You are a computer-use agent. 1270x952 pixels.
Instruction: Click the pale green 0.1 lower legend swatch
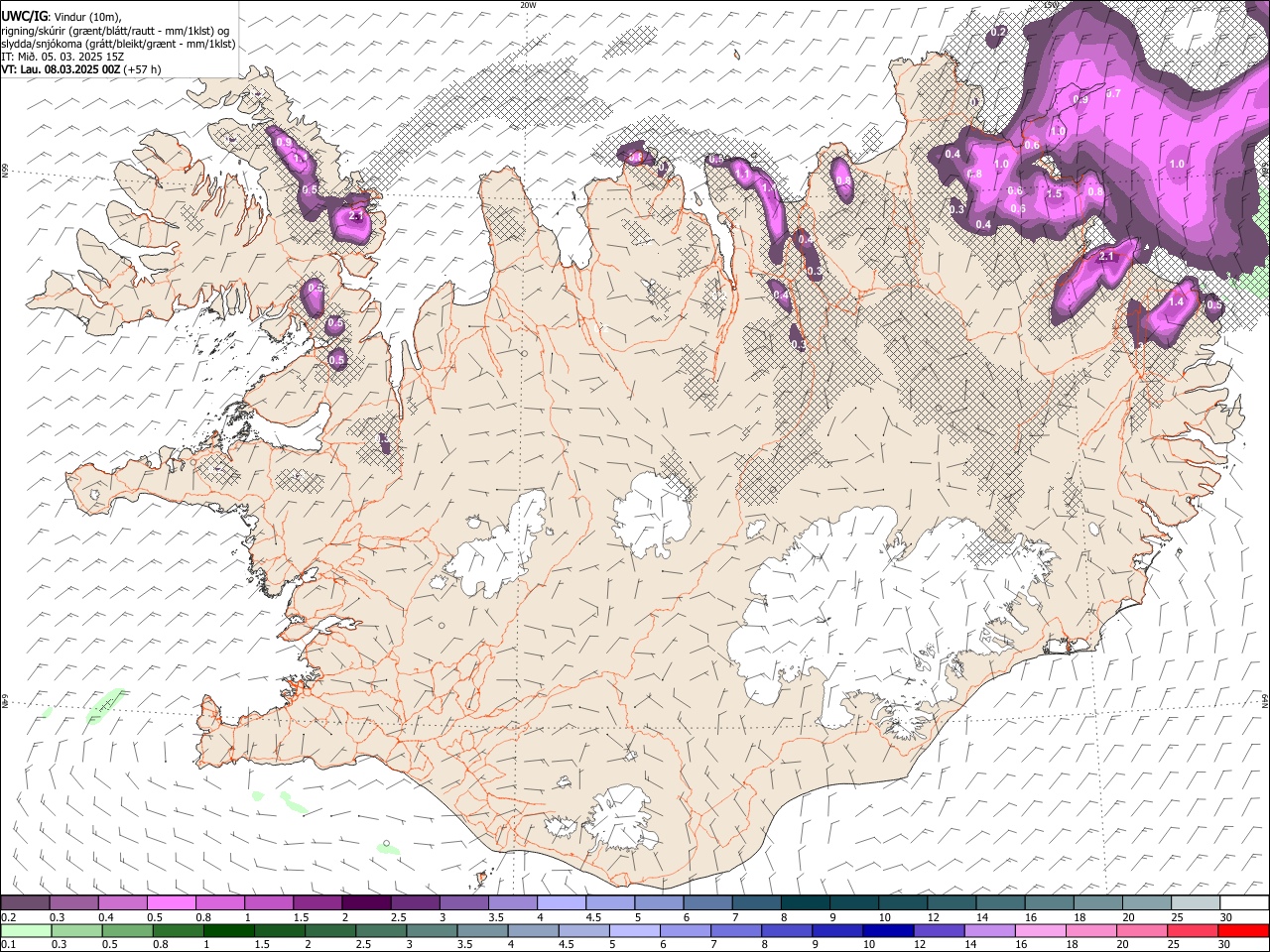pos(26,930)
